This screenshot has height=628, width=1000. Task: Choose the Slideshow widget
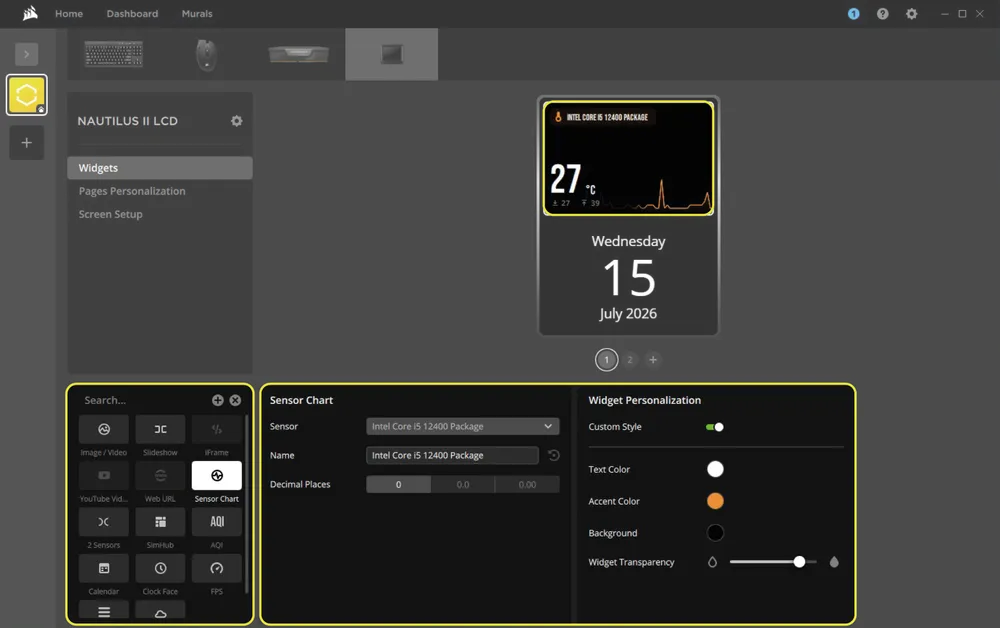click(160, 429)
